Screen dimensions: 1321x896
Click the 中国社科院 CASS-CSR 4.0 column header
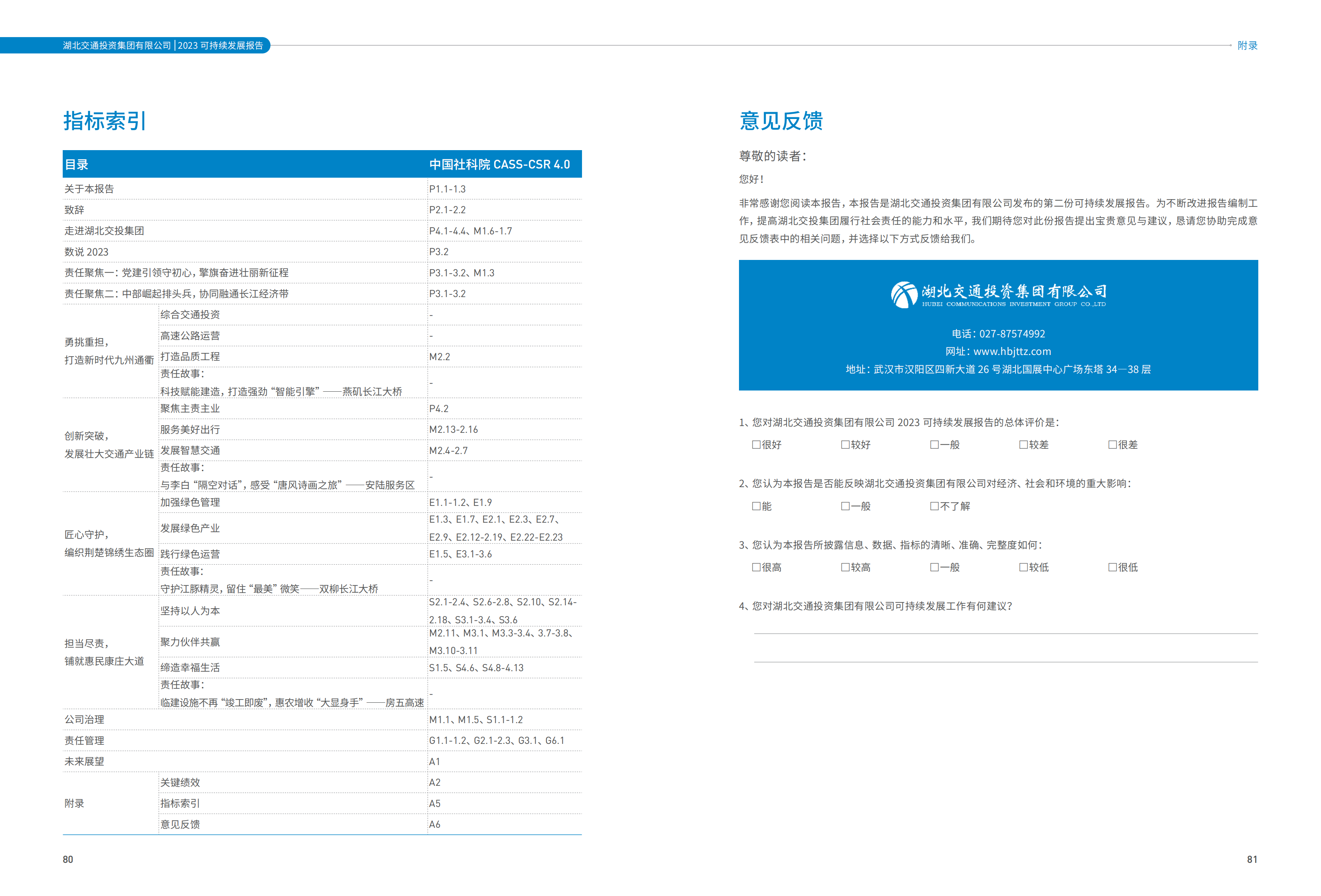(x=500, y=165)
